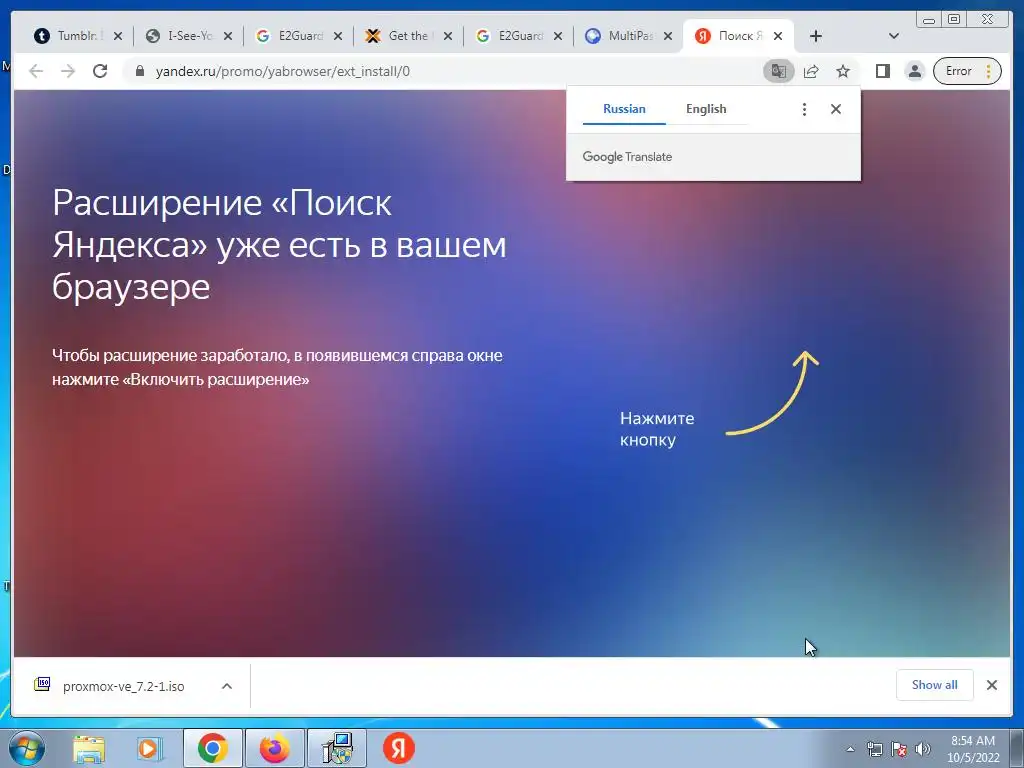Image resolution: width=1024 pixels, height=768 pixels.
Task: Switch to the MultiPass tab
Action: pos(620,36)
